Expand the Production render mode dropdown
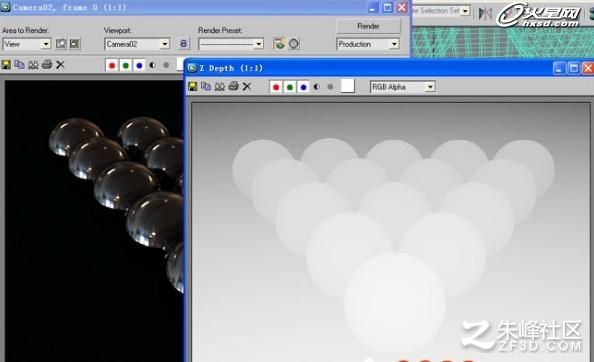 [x=368, y=44]
